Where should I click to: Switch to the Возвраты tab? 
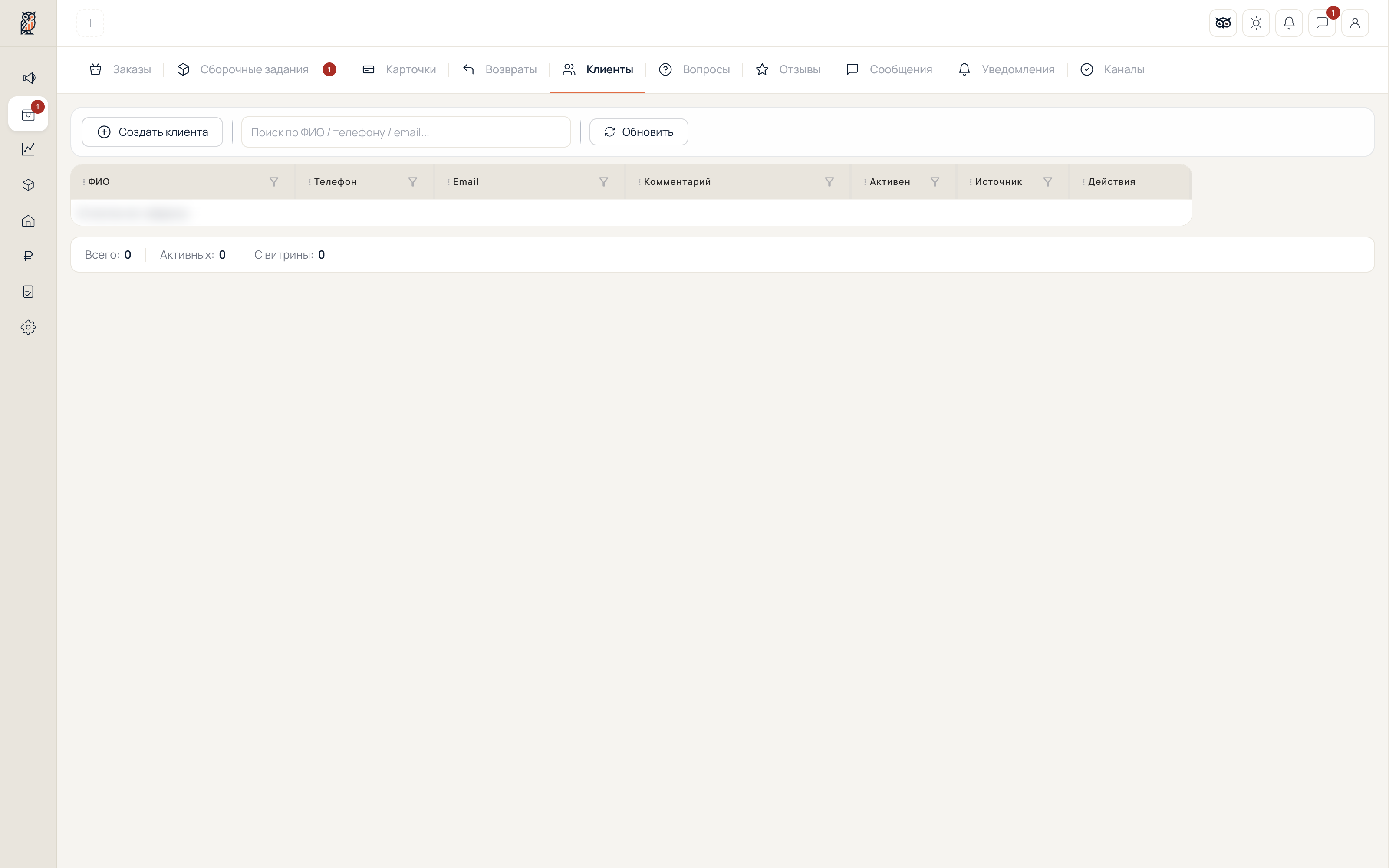499,69
